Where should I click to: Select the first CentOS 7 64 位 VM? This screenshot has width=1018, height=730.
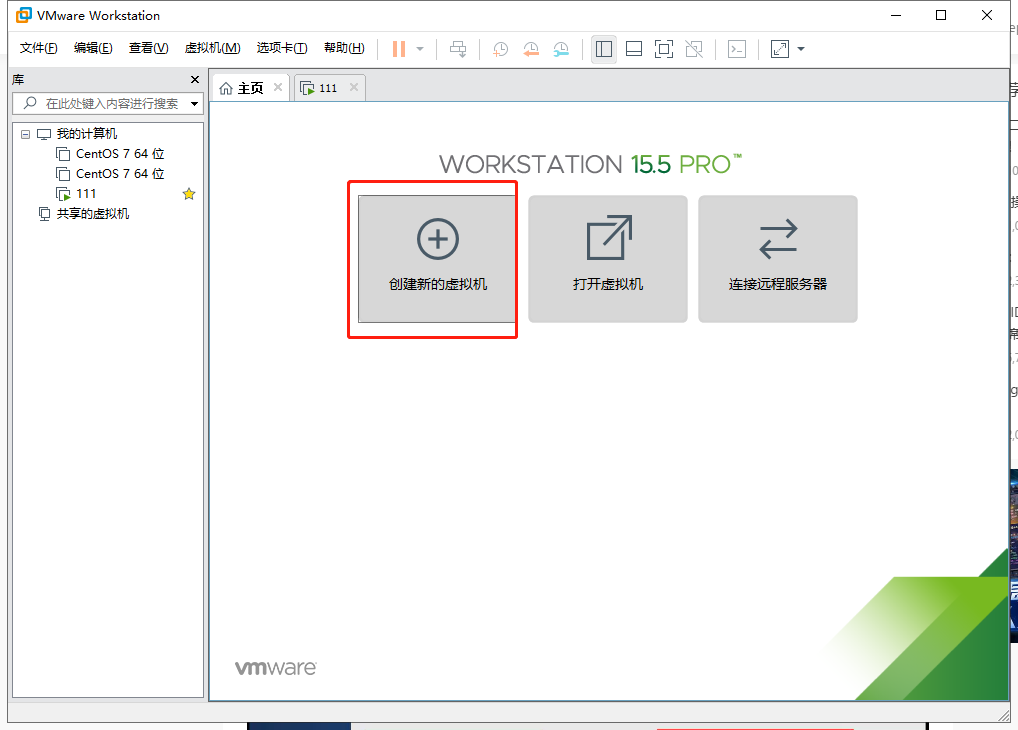tap(119, 154)
